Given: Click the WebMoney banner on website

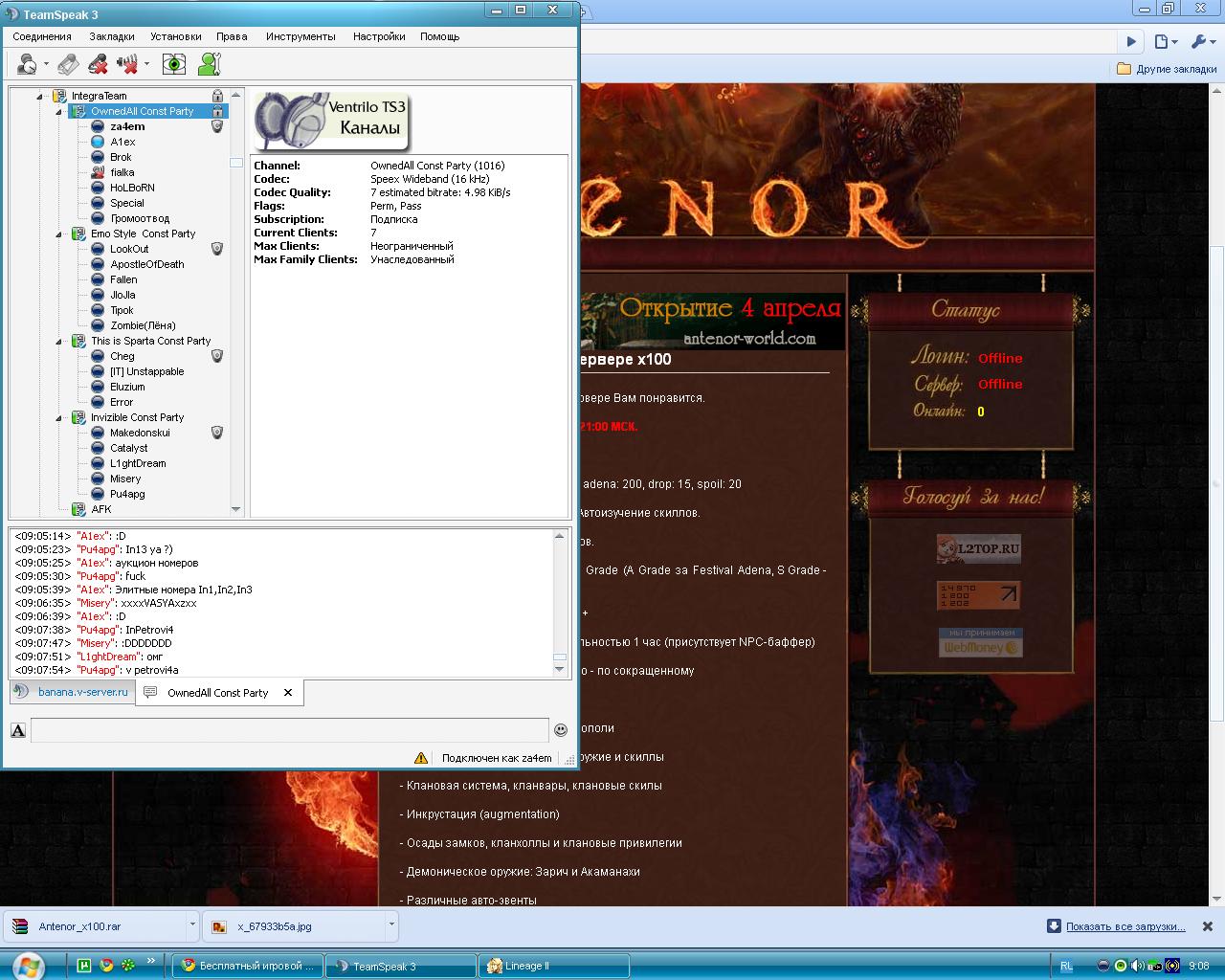Looking at the screenshot, I should click(980, 642).
